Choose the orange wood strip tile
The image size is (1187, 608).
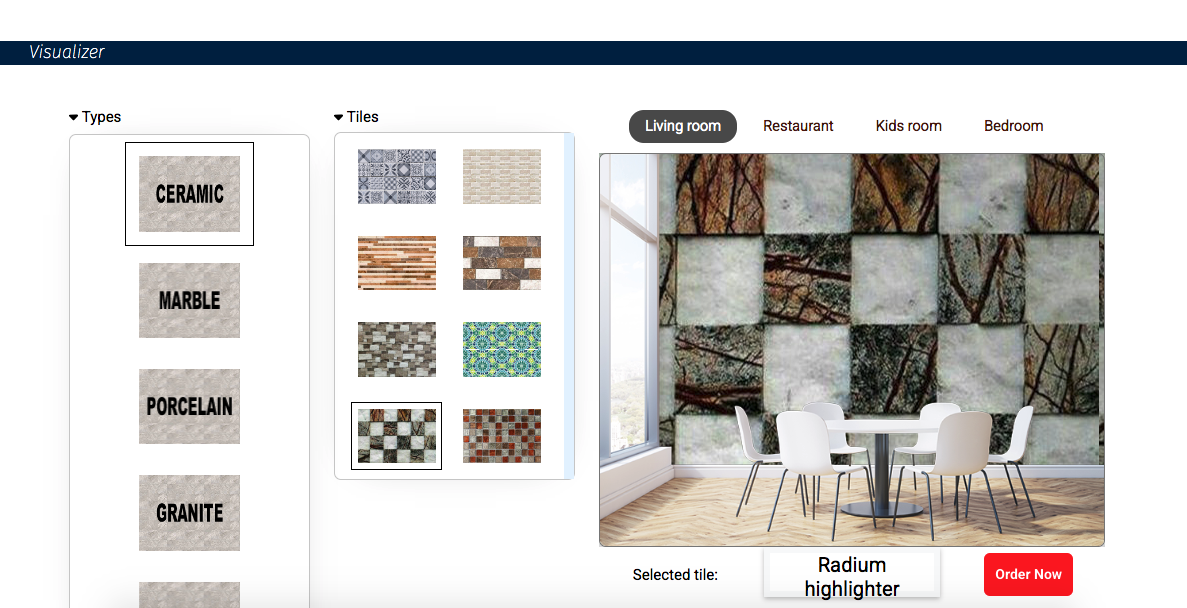tap(397, 263)
